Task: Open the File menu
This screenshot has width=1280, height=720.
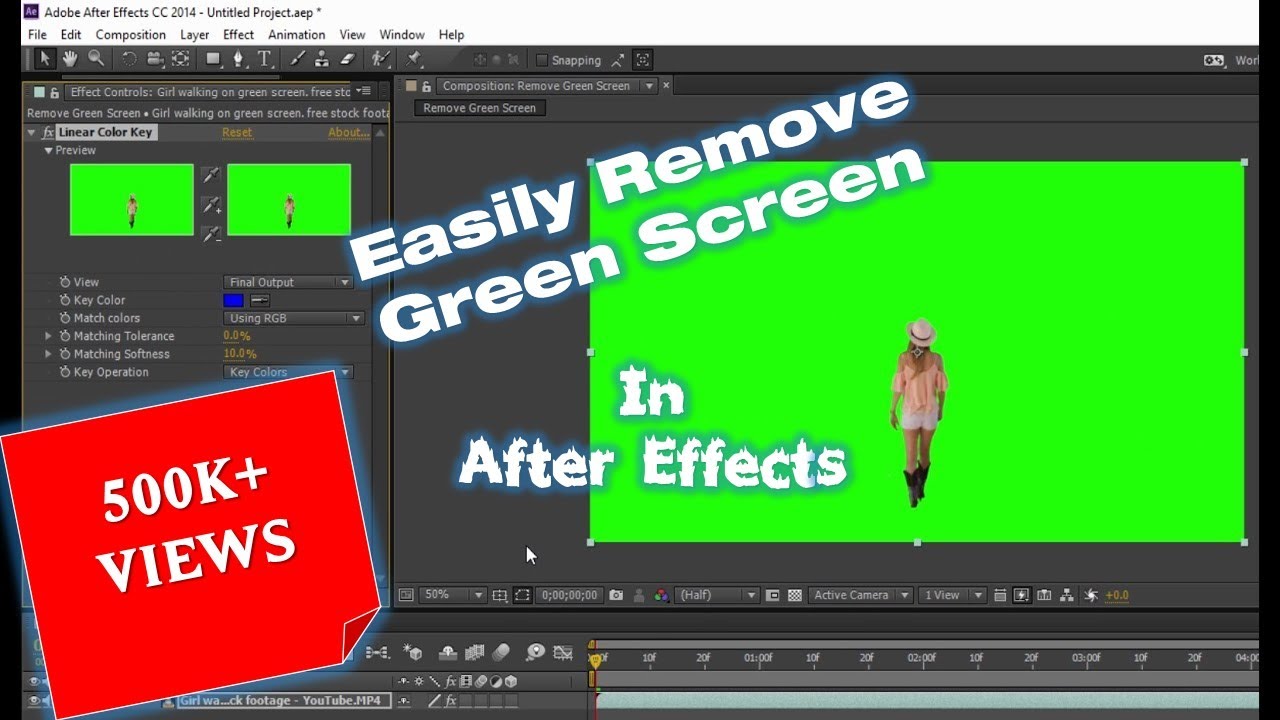Action: 37,34
